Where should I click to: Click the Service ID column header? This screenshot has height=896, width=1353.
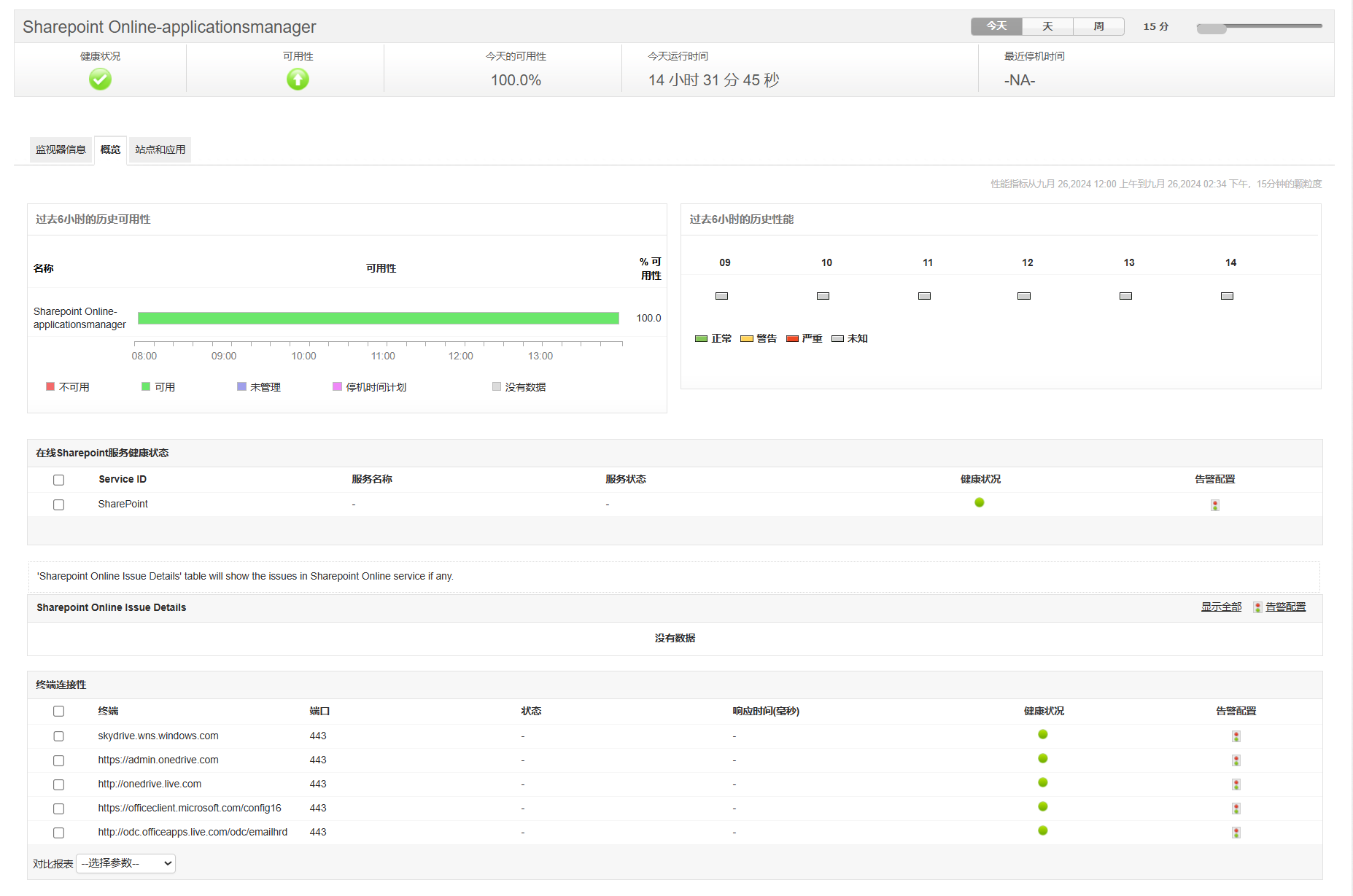tap(123, 479)
